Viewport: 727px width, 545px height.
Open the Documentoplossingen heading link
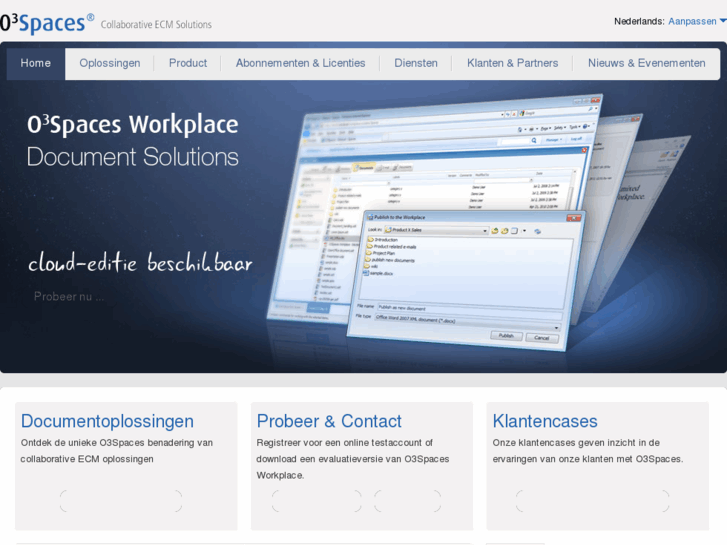pos(107,421)
